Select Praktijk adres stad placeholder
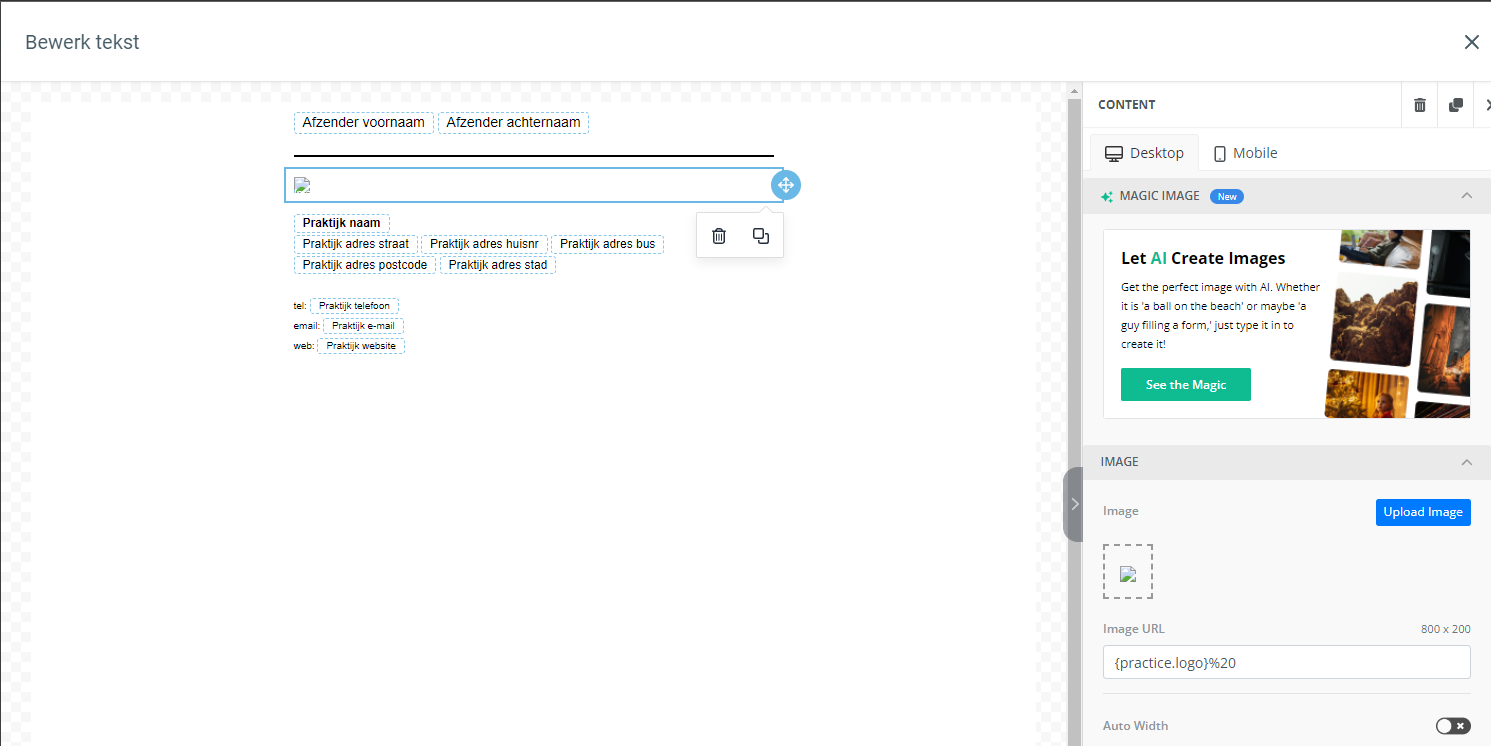The width and height of the screenshot is (1491, 746). coord(498,265)
